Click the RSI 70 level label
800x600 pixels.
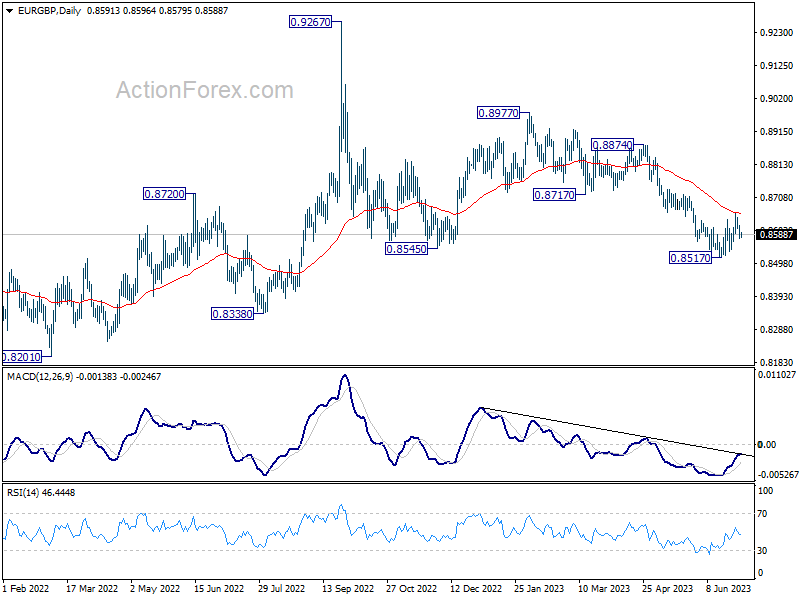tap(762, 514)
